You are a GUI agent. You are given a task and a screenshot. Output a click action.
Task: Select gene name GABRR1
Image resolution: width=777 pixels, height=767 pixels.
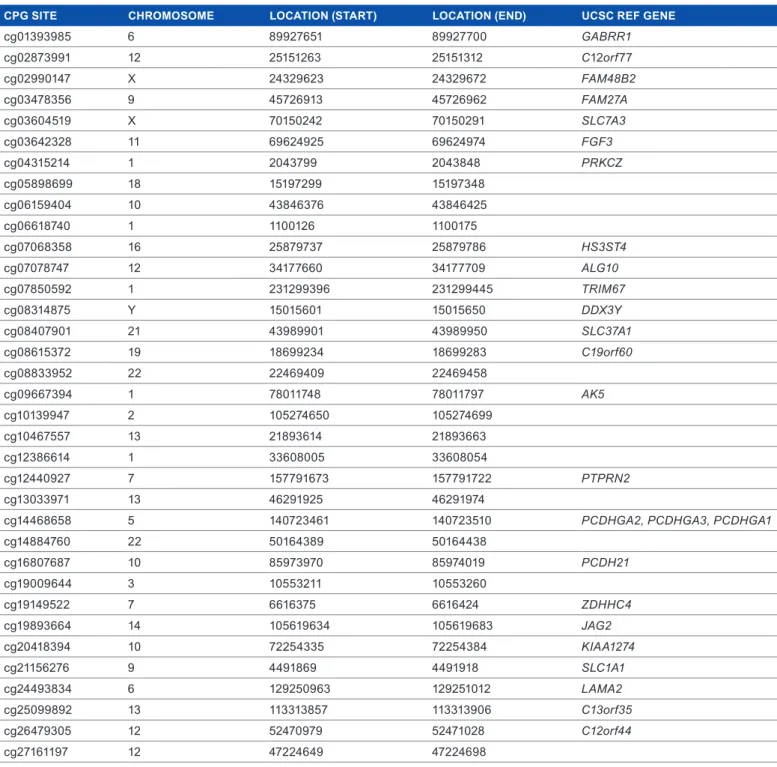(x=607, y=37)
